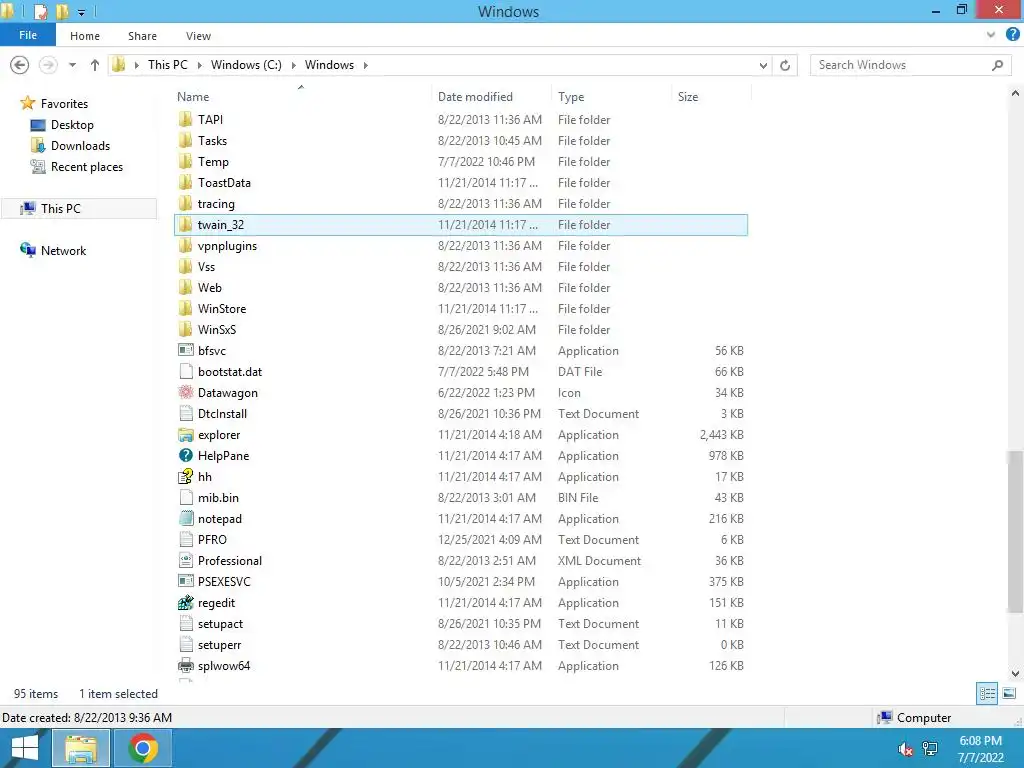Select the Datawagon icon file
The image size is (1024, 768).
[186, 392]
